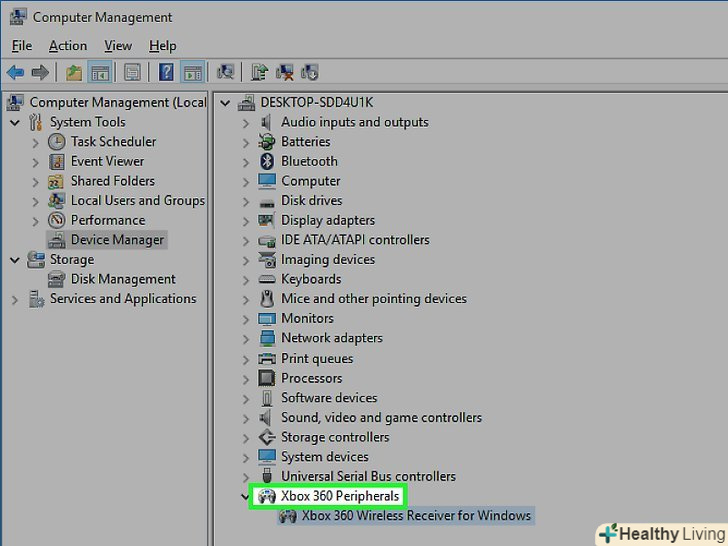Expand the Services and Applications node
This screenshot has height=546, width=728.
tap(15, 300)
